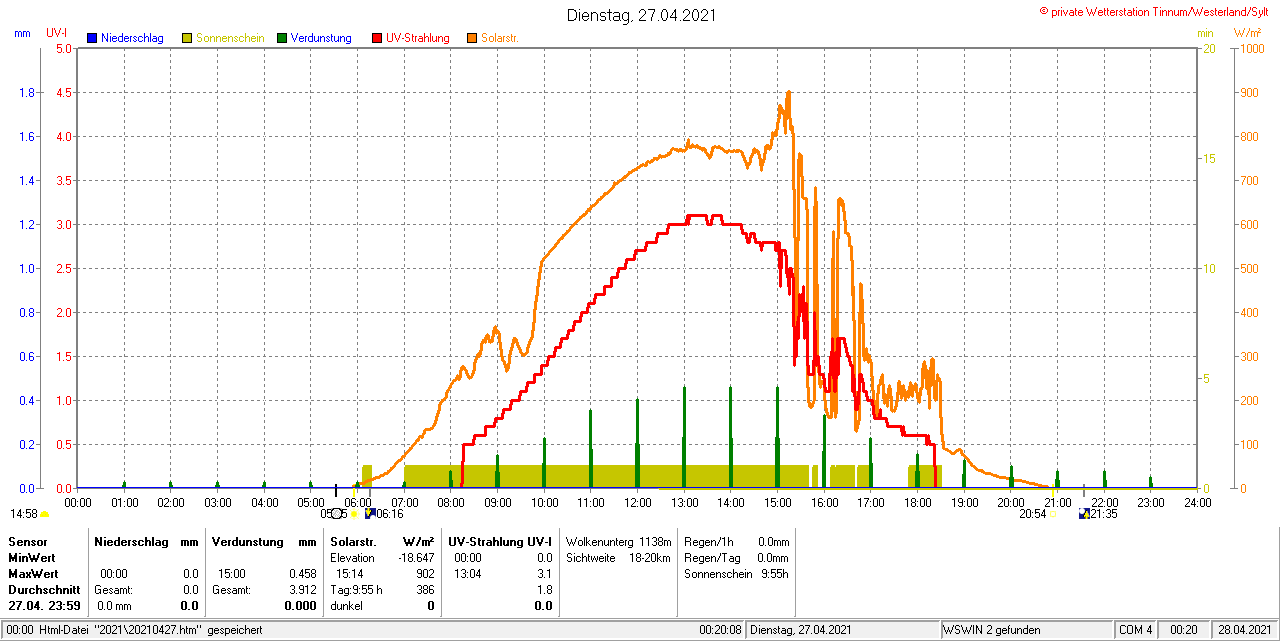Image resolution: width=1280 pixels, height=641 pixels.
Task: Click the 900 value on solar axis
Action: coord(1249,93)
